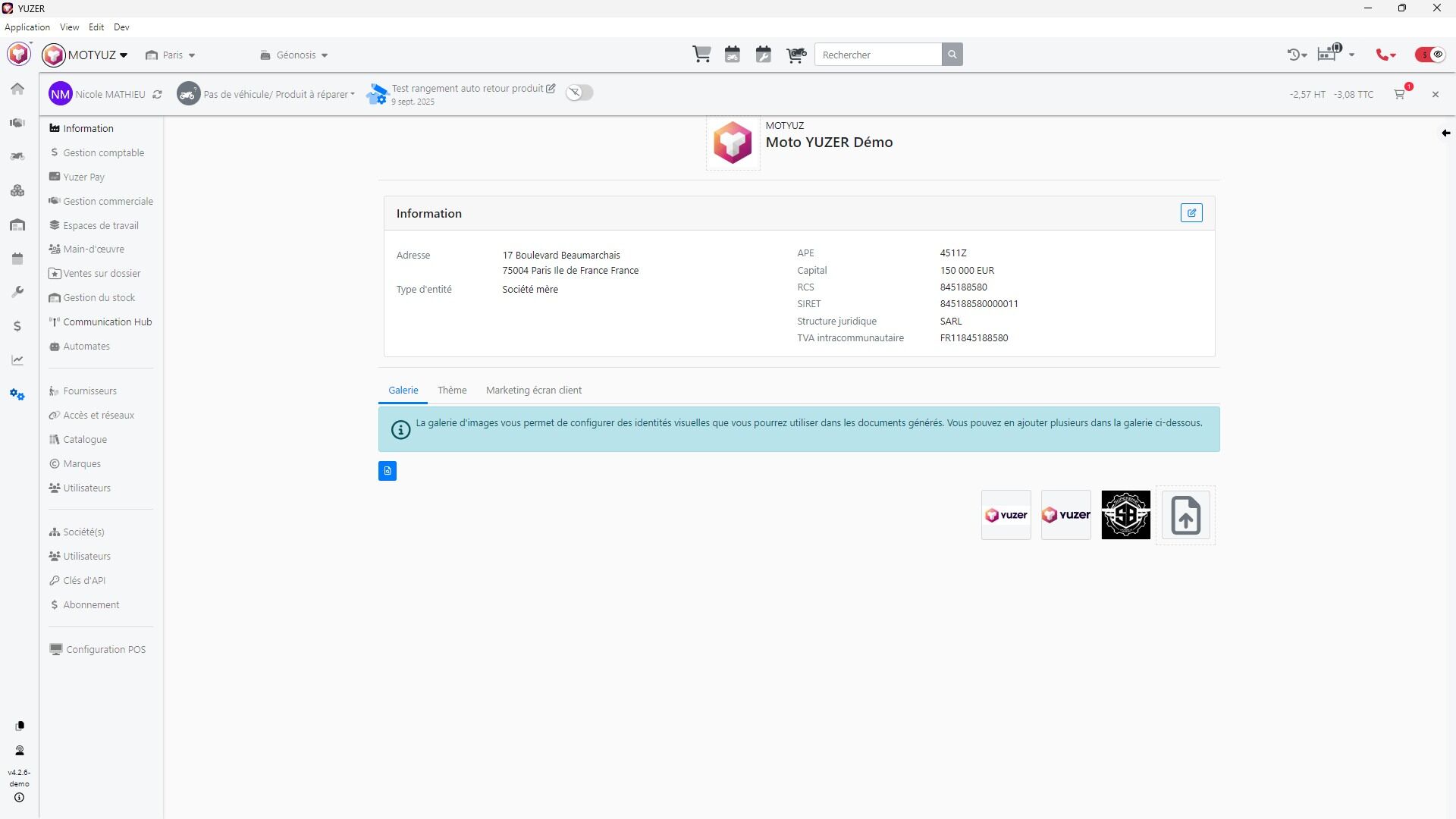Viewport: 1456px width, 819px height.
Task: Expand the Pas de véhicule/Produit à réparer dropdown
Action: pos(278,95)
